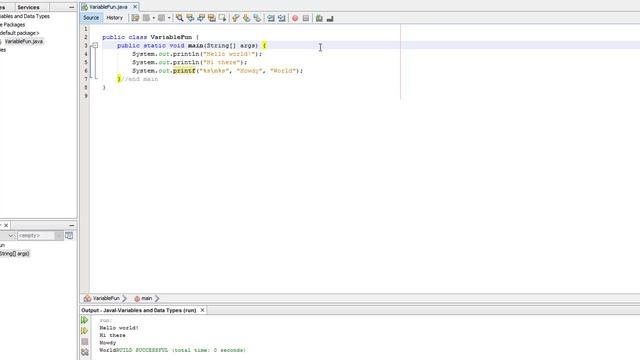Viewport: 640px width, 360px height.
Task: Click the //end main comment
Action: (x=140, y=79)
